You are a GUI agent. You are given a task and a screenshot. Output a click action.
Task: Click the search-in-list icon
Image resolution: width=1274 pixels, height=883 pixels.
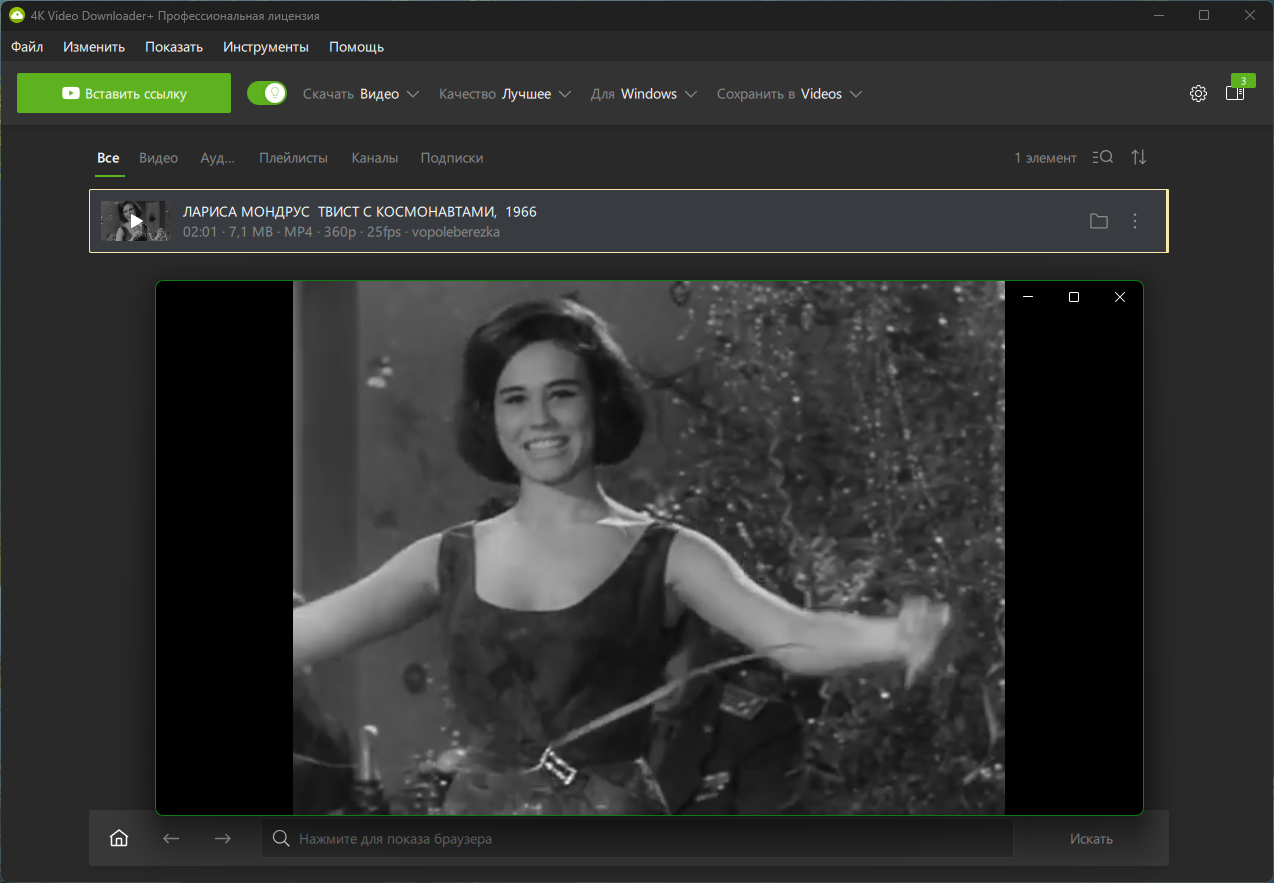1103,157
